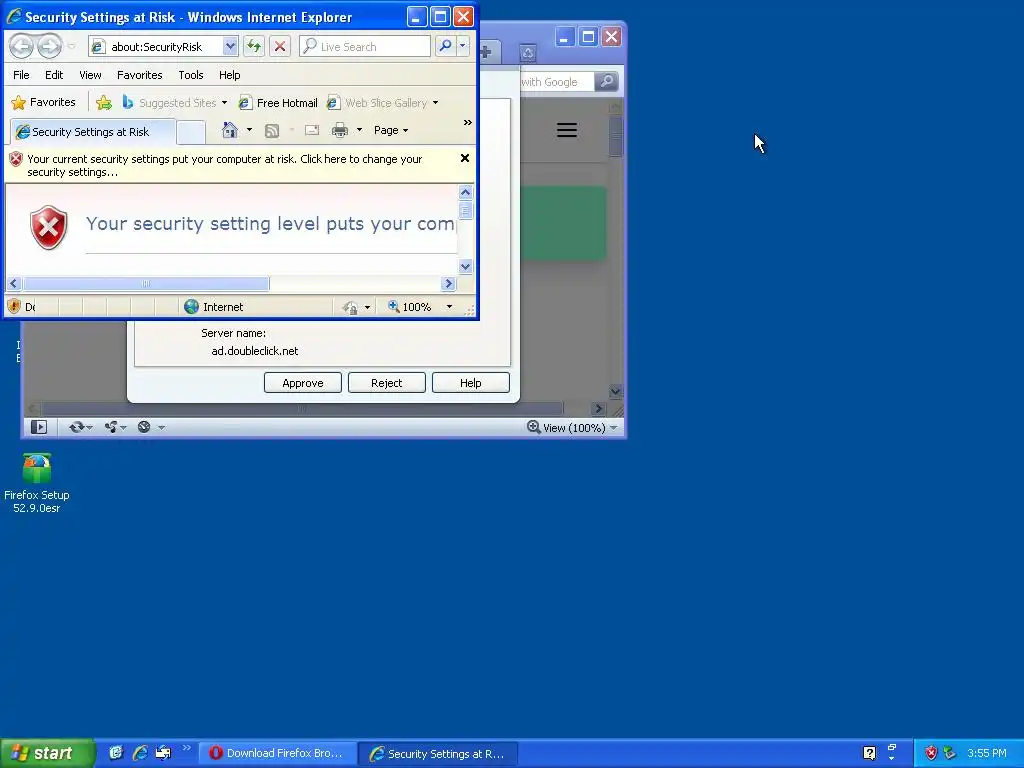
Task: Open Print dropdown arrow
Action: [x=359, y=130]
